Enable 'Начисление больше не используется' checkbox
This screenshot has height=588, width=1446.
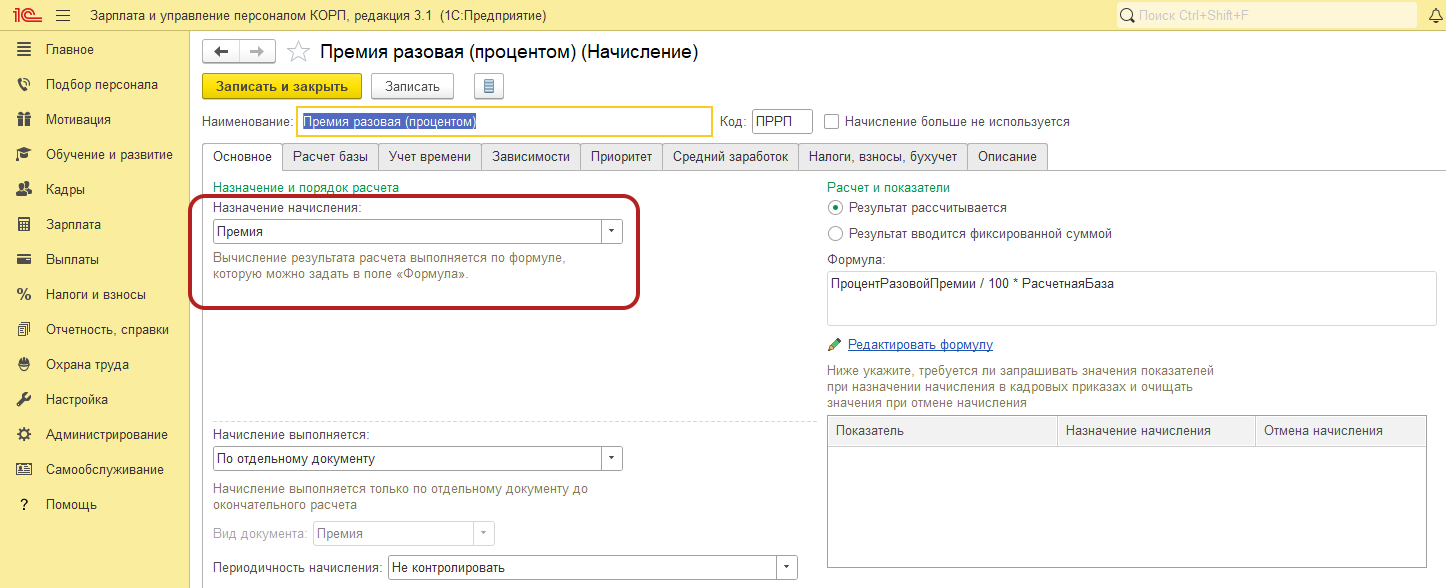pos(831,122)
